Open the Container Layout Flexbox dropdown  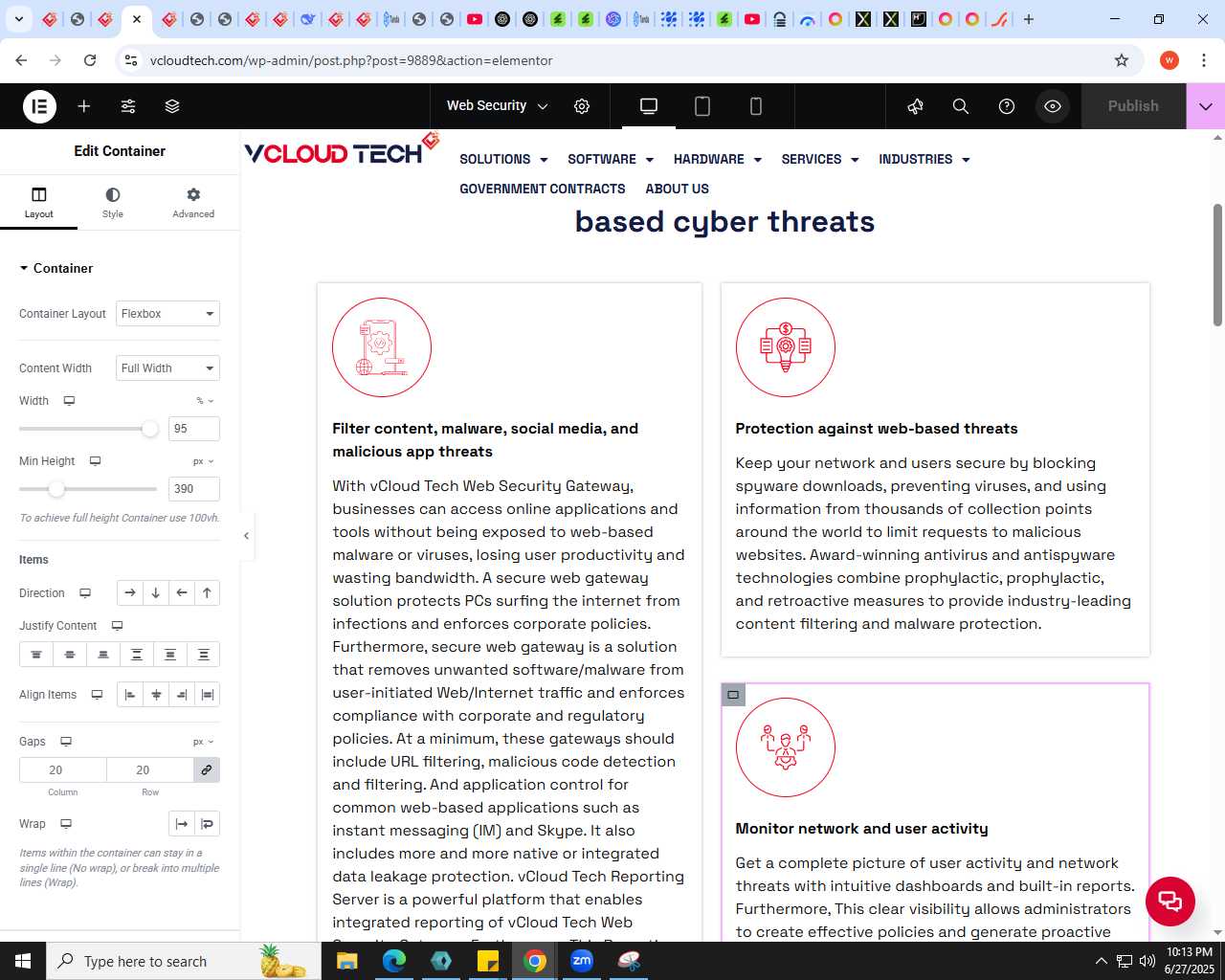[167, 314]
